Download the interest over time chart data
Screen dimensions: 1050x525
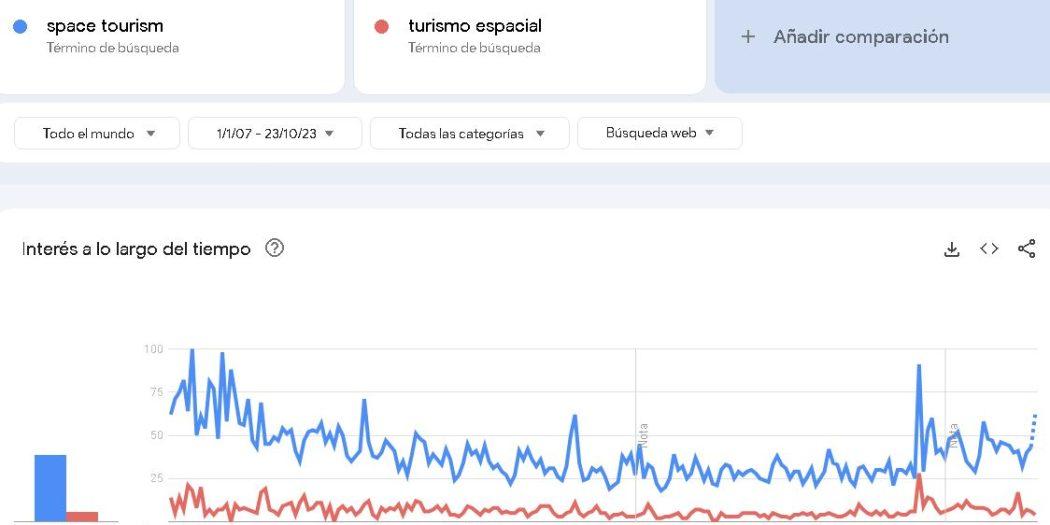click(952, 249)
